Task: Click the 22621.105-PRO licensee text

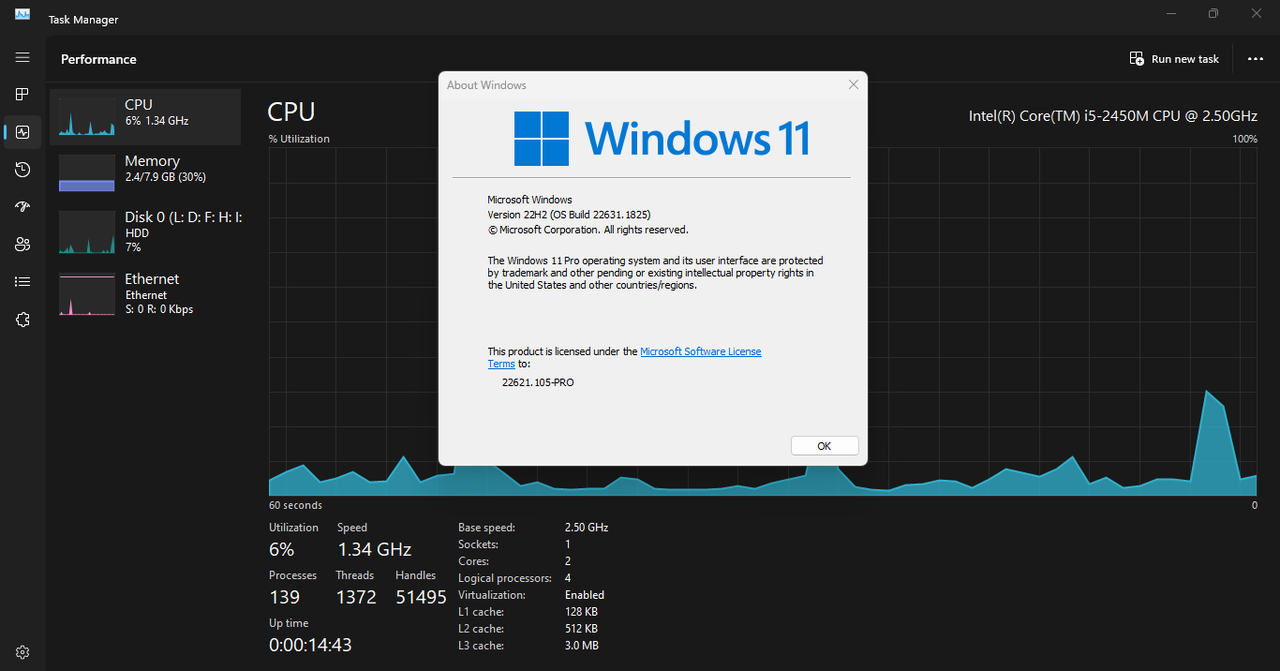Action: pyautogui.click(x=538, y=382)
